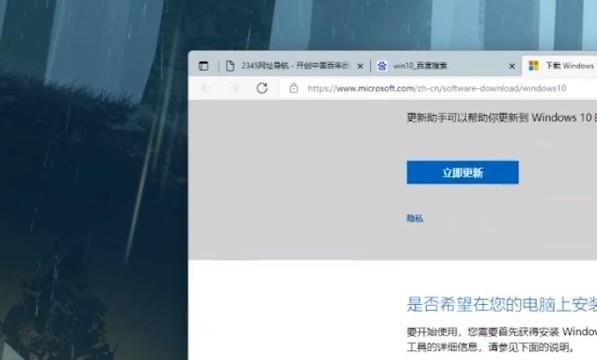
Task: View site security lock info
Action: [x=294, y=88]
